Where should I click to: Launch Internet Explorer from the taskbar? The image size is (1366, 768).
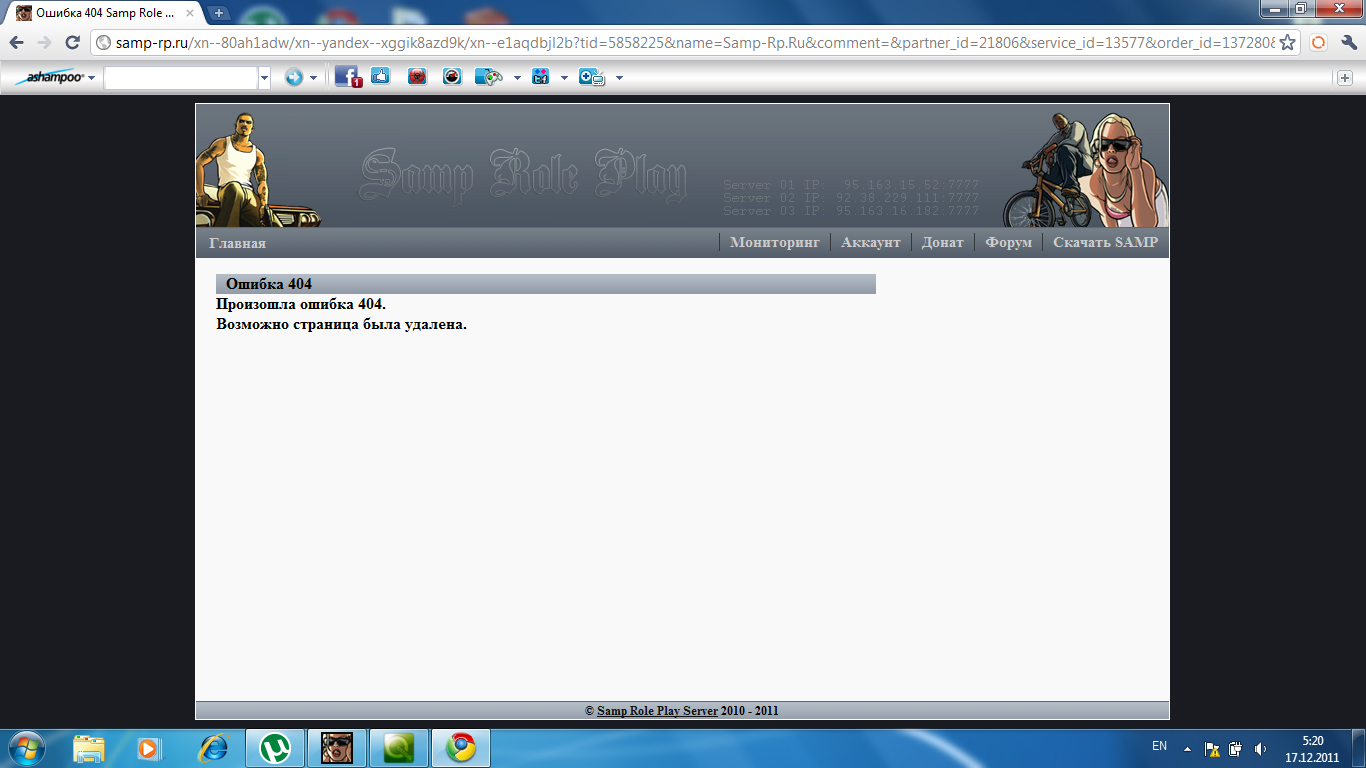click(213, 747)
